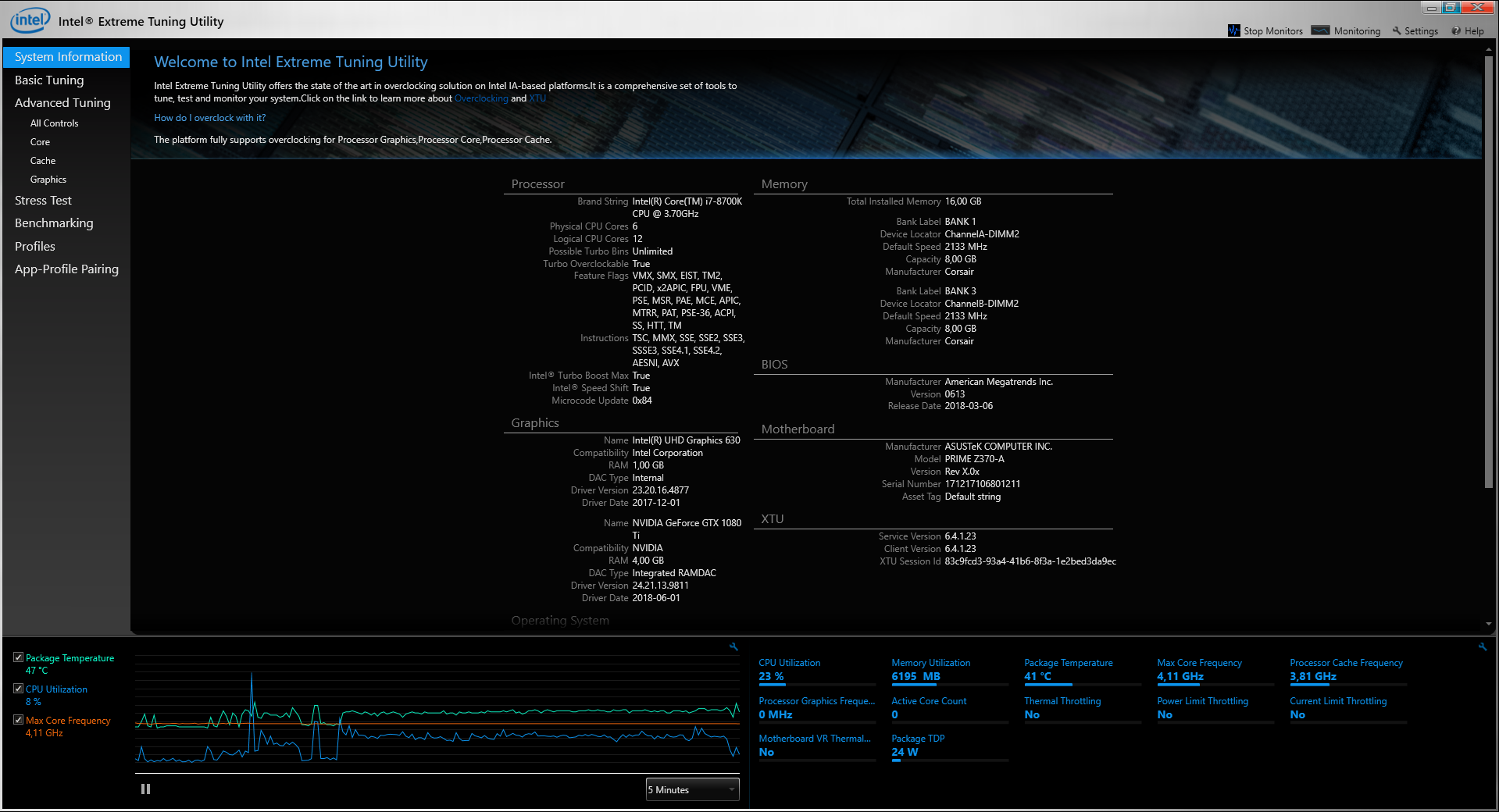Open monitor tiles settings wrench icon
The height and width of the screenshot is (812, 1499).
[x=1483, y=646]
